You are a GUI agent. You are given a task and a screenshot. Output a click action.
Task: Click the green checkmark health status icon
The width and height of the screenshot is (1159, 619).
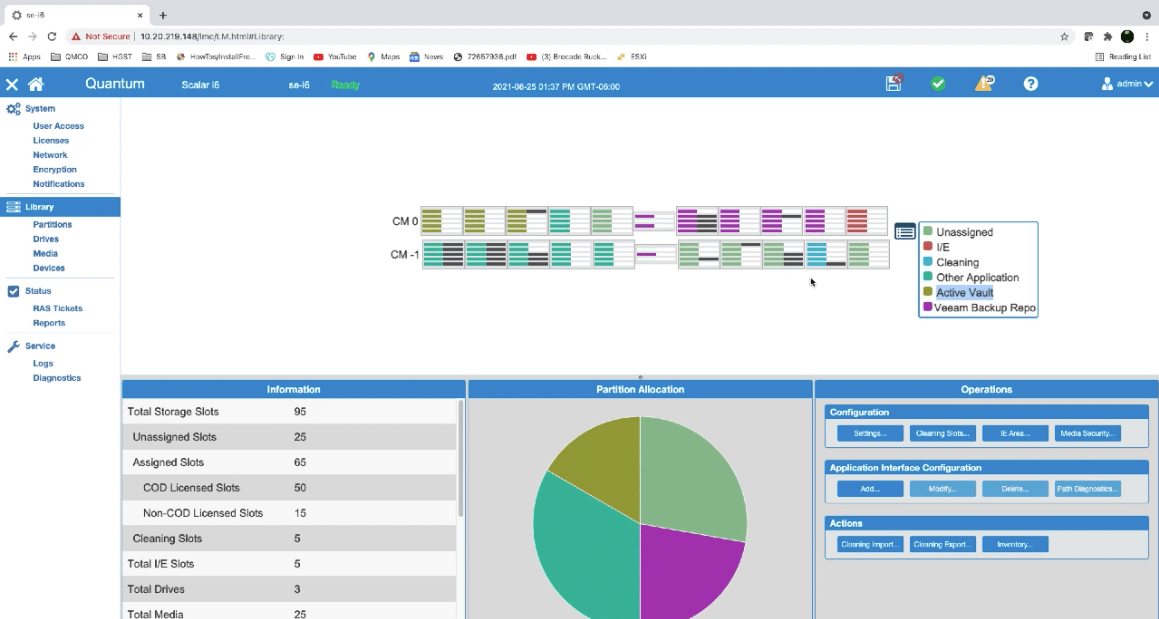[938, 84]
